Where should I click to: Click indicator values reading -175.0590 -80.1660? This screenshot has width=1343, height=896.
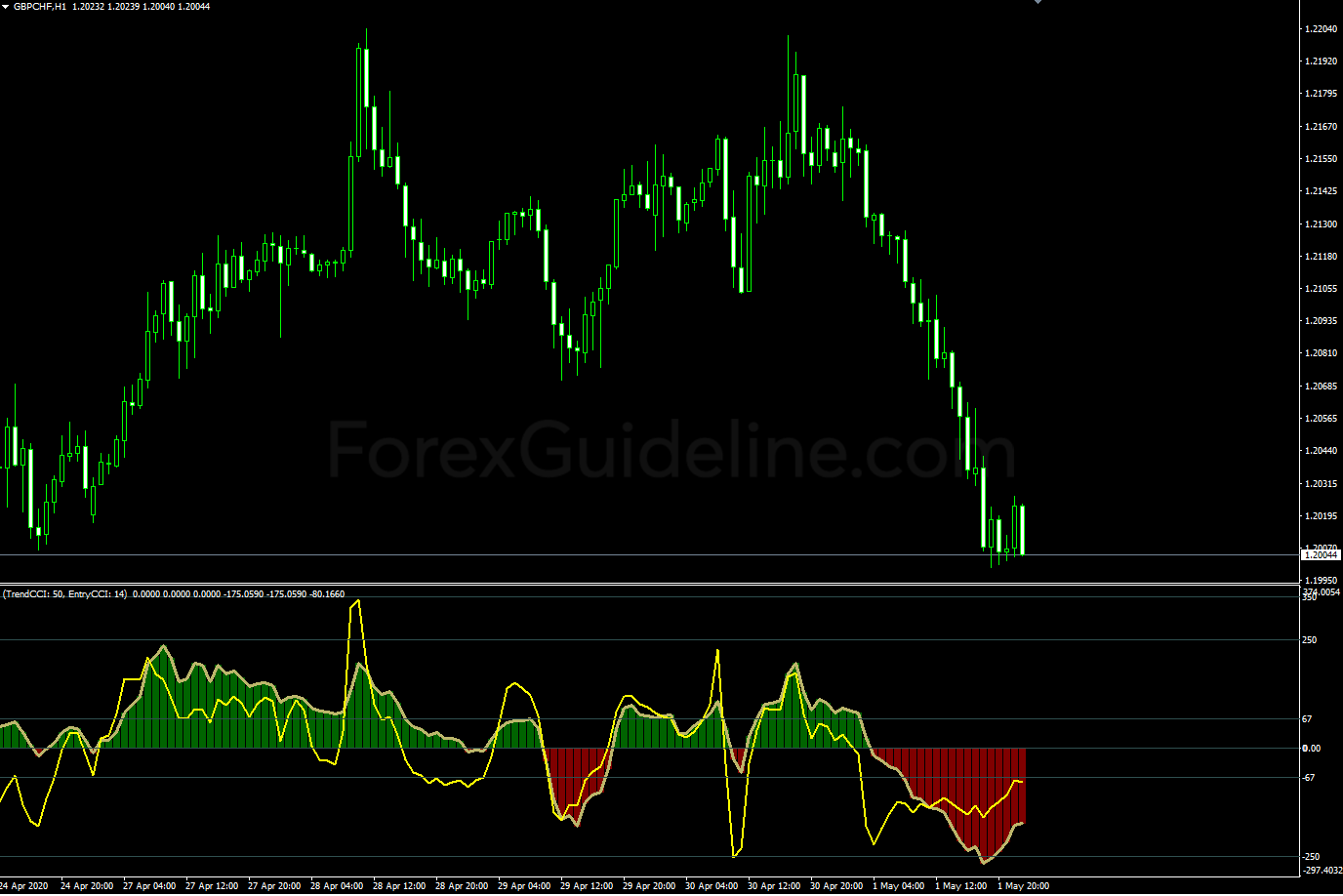pos(283,593)
